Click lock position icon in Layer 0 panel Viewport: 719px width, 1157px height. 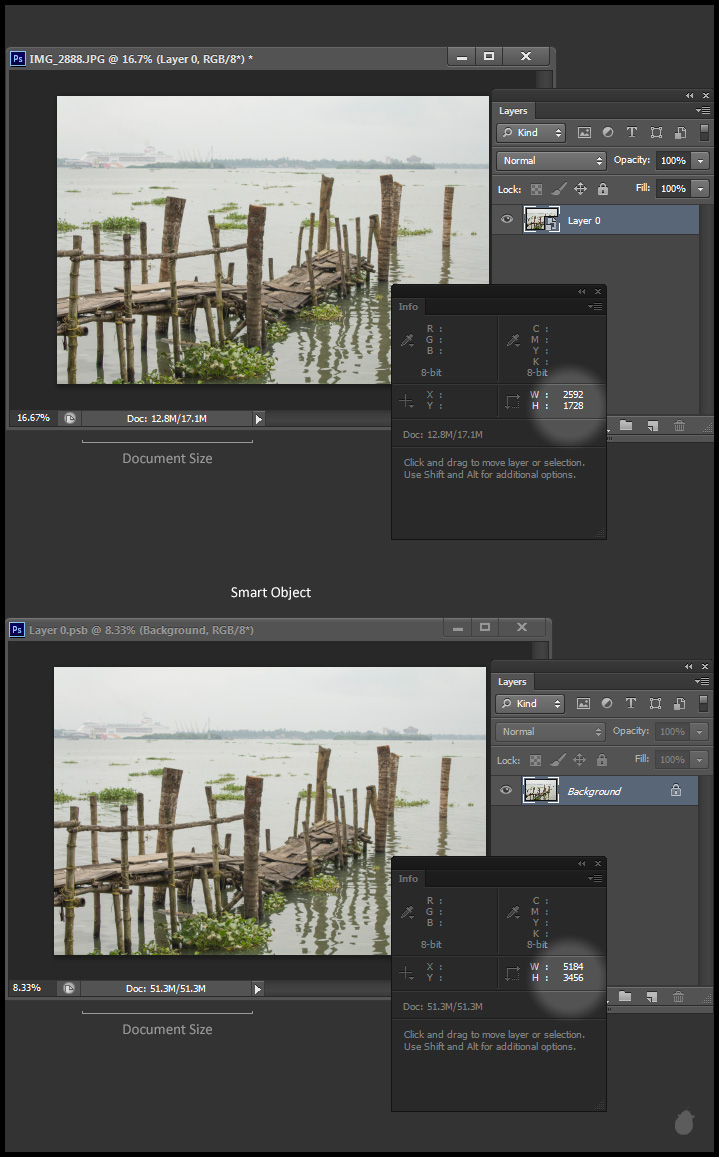[580, 189]
